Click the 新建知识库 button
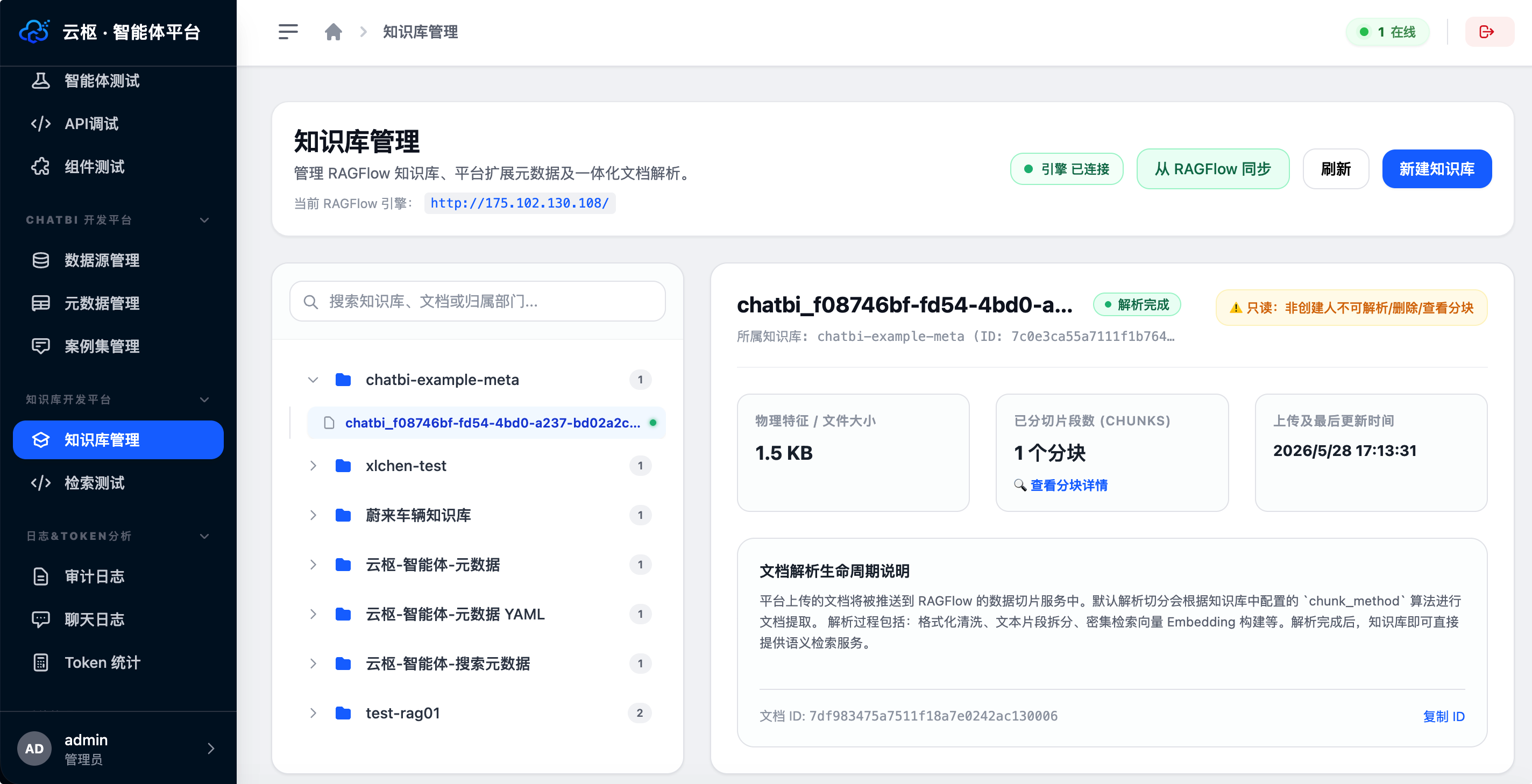Image resolution: width=1532 pixels, height=784 pixels. tap(1437, 169)
